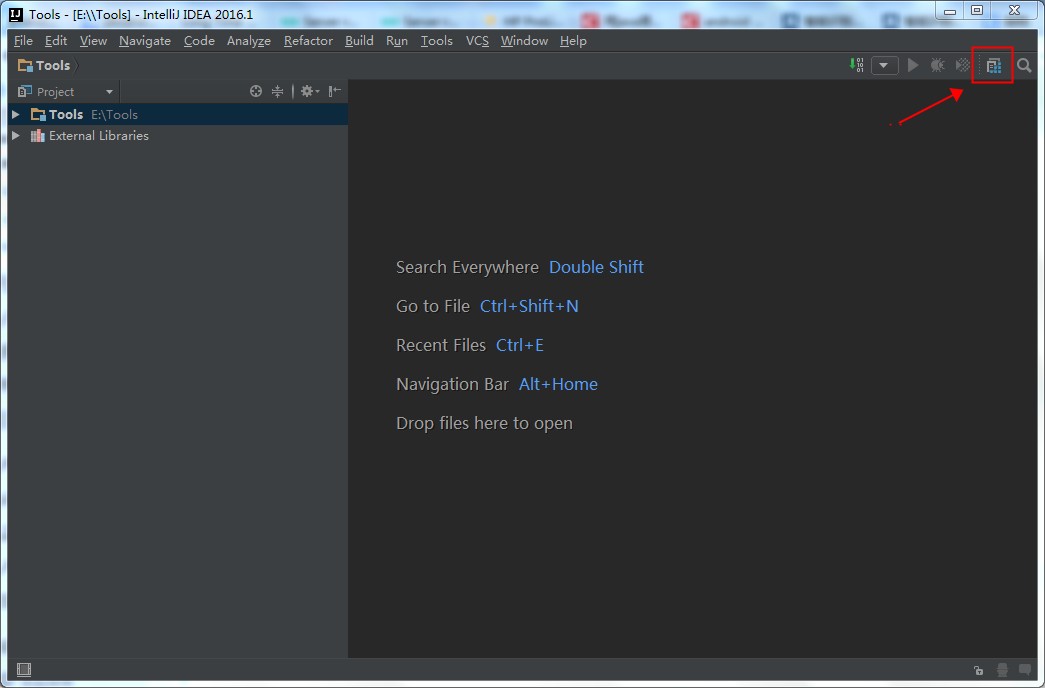Toggle read-only lock status icon
Screen dimensions: 1045x688
click(x=978, y=670)
